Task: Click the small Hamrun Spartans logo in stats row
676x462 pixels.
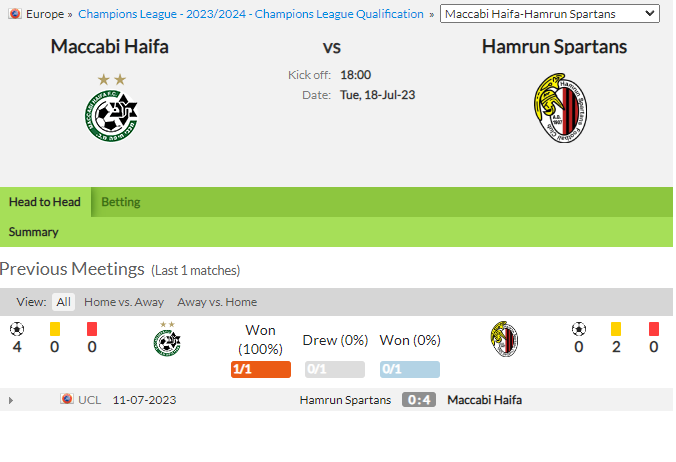Action: (x=504, y=339)
